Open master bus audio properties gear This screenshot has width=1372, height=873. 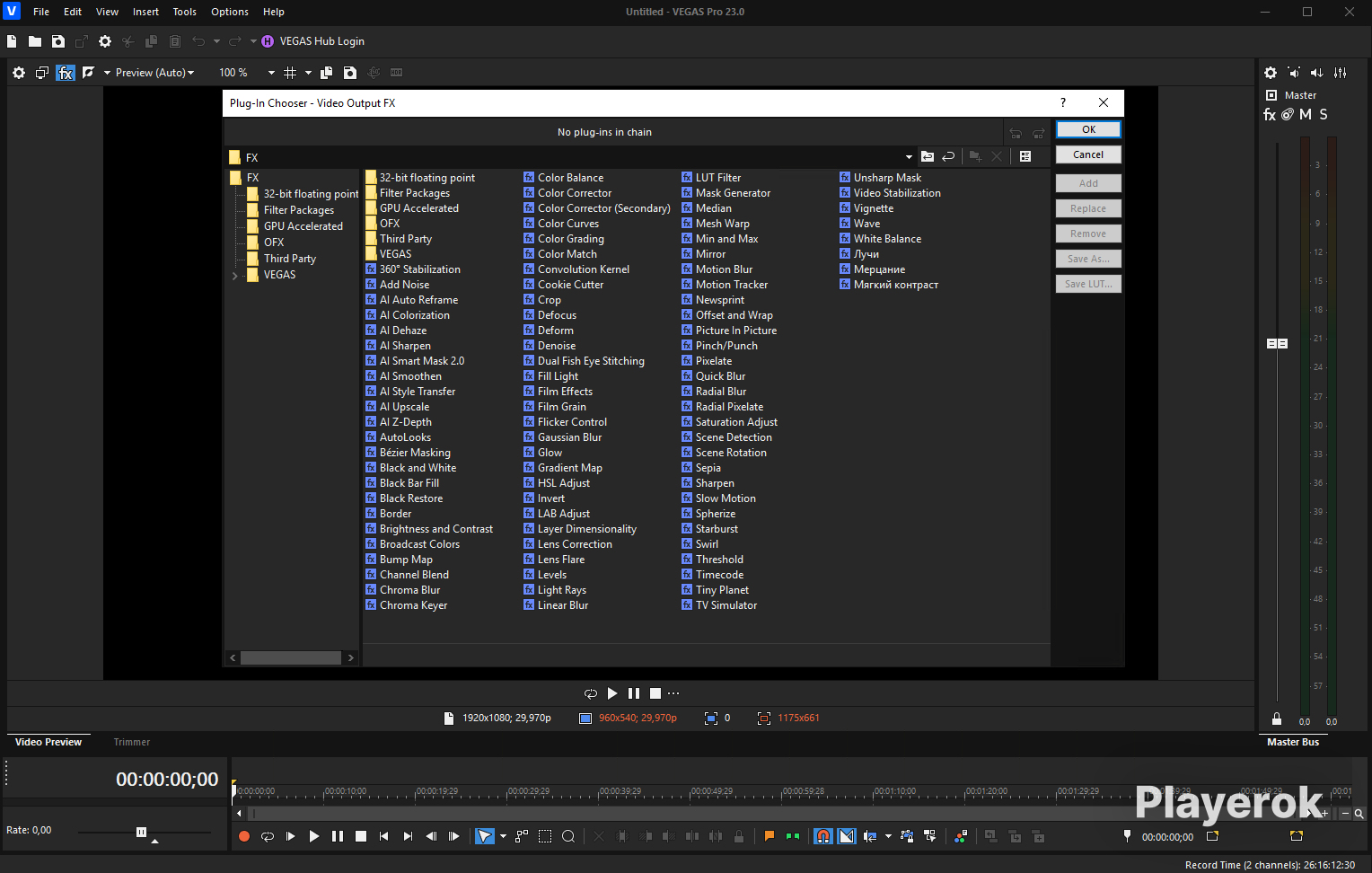click(x=1271, y=73)
